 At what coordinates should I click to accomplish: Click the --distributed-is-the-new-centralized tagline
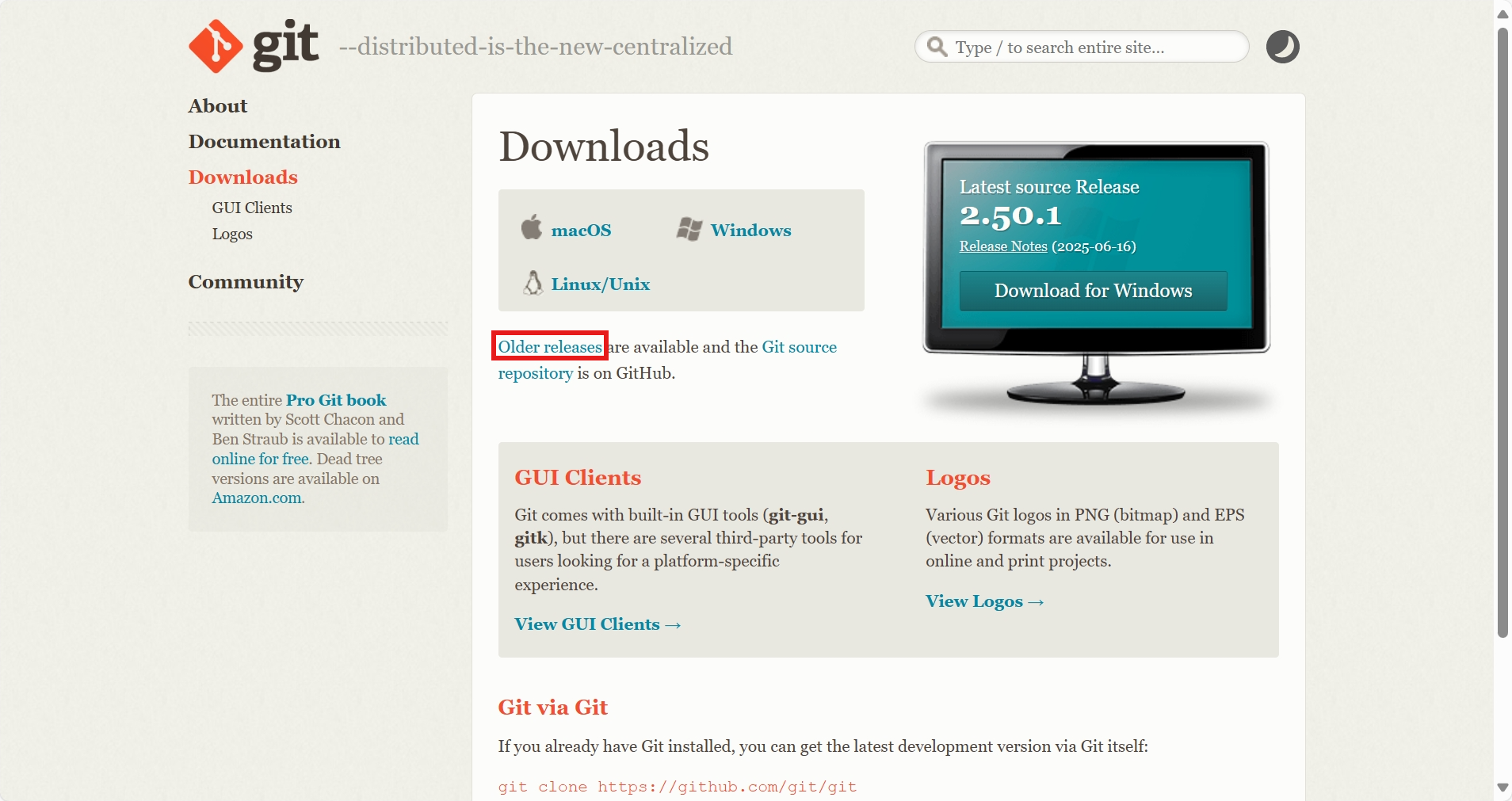(536, 47)
